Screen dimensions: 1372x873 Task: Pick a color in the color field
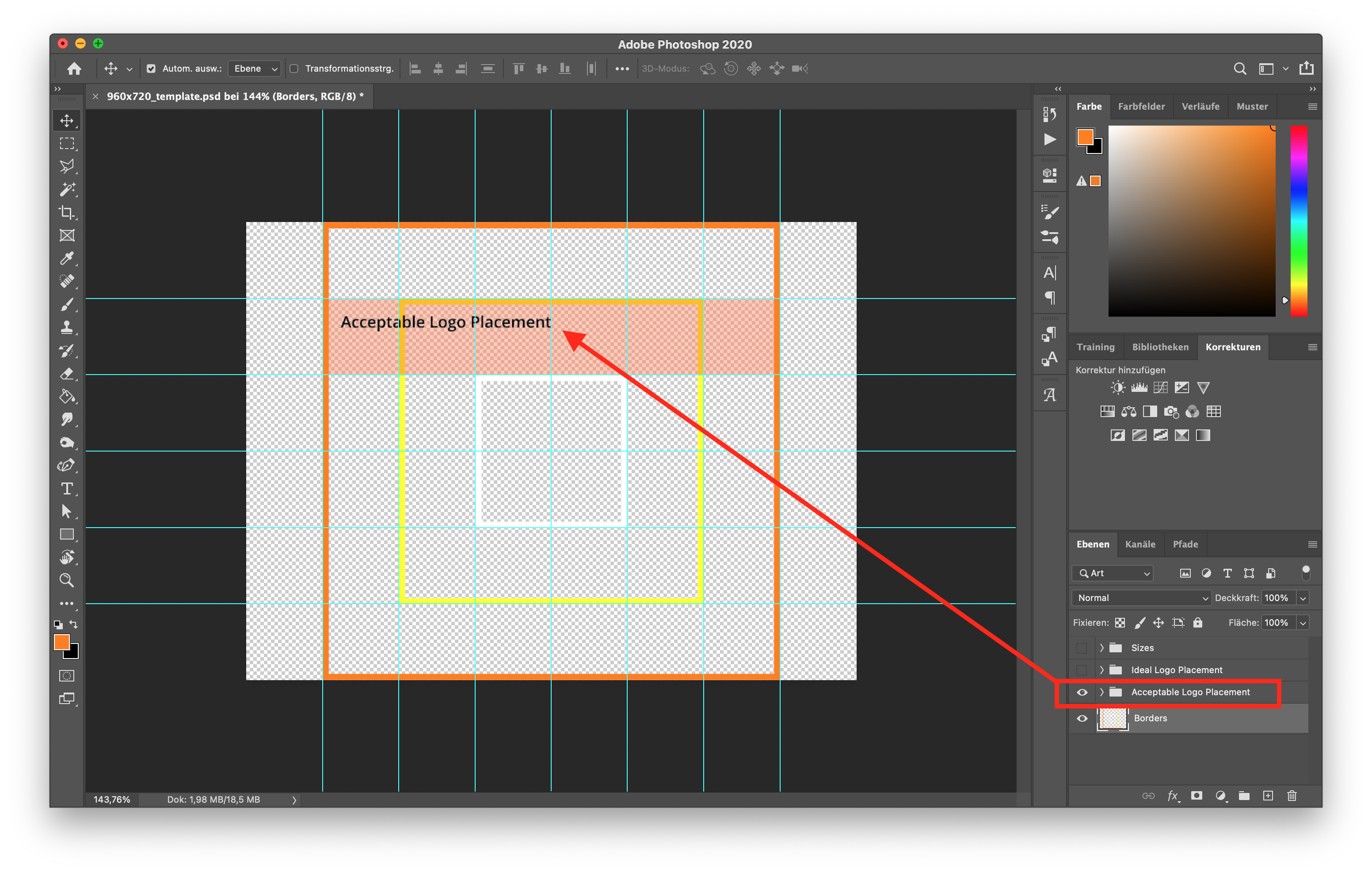point(1191,221)
